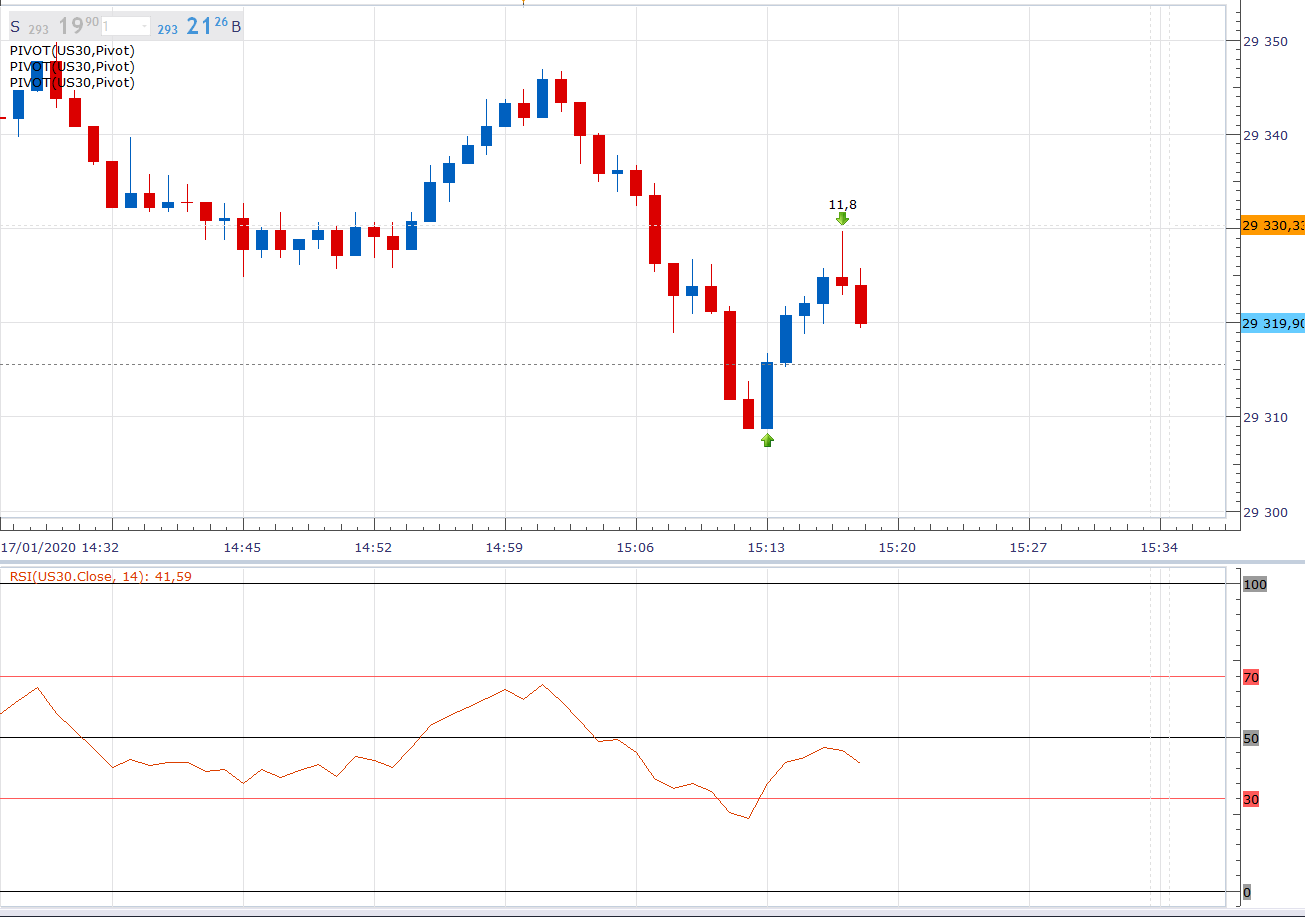Viewport: 1305px width, 917px height.
Task: Click the first PIVOT(US30,Pivot) indicator label
Action: pyautogui.click(x=72, y=50)
